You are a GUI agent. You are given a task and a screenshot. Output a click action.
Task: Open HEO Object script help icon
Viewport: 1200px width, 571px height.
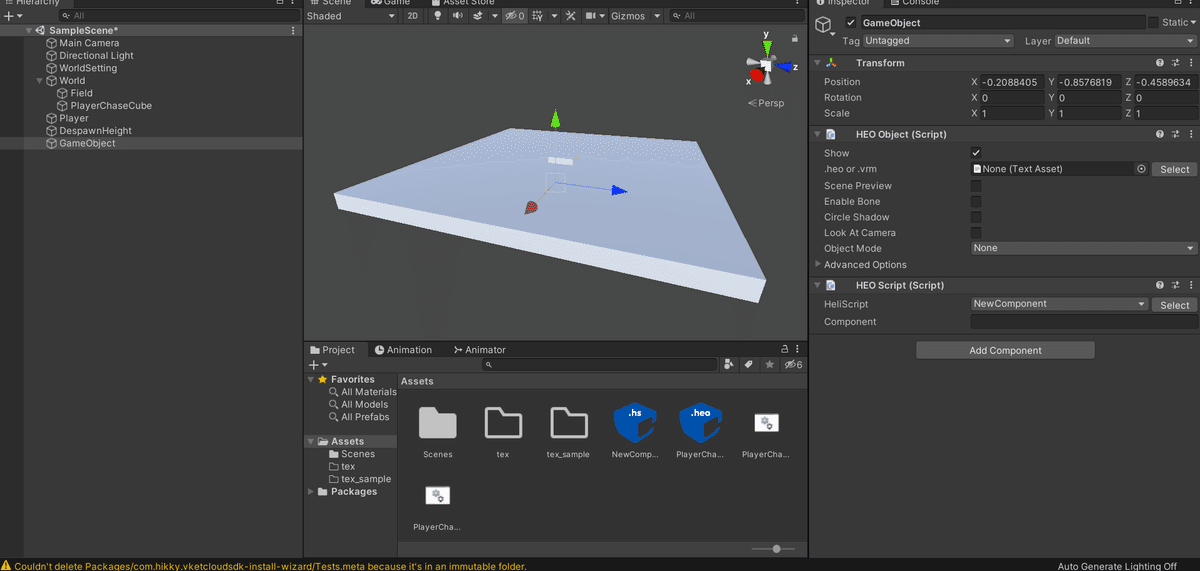pyautogui.click(x=1160, y=134)
